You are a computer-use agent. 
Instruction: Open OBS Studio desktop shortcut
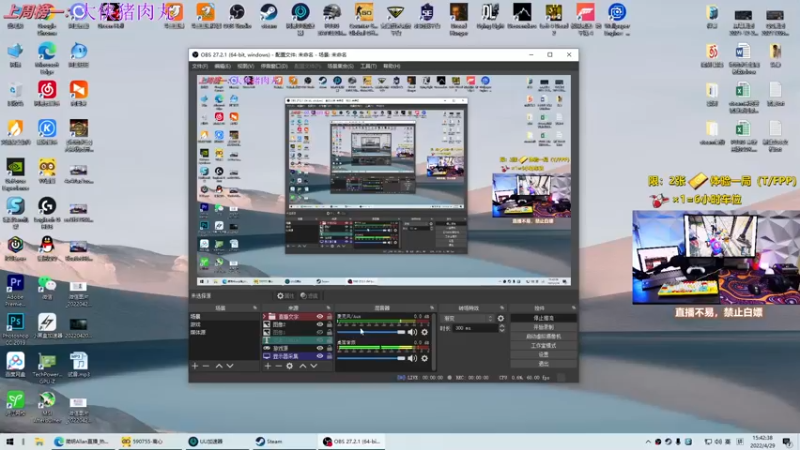click(x=237, y=16)
